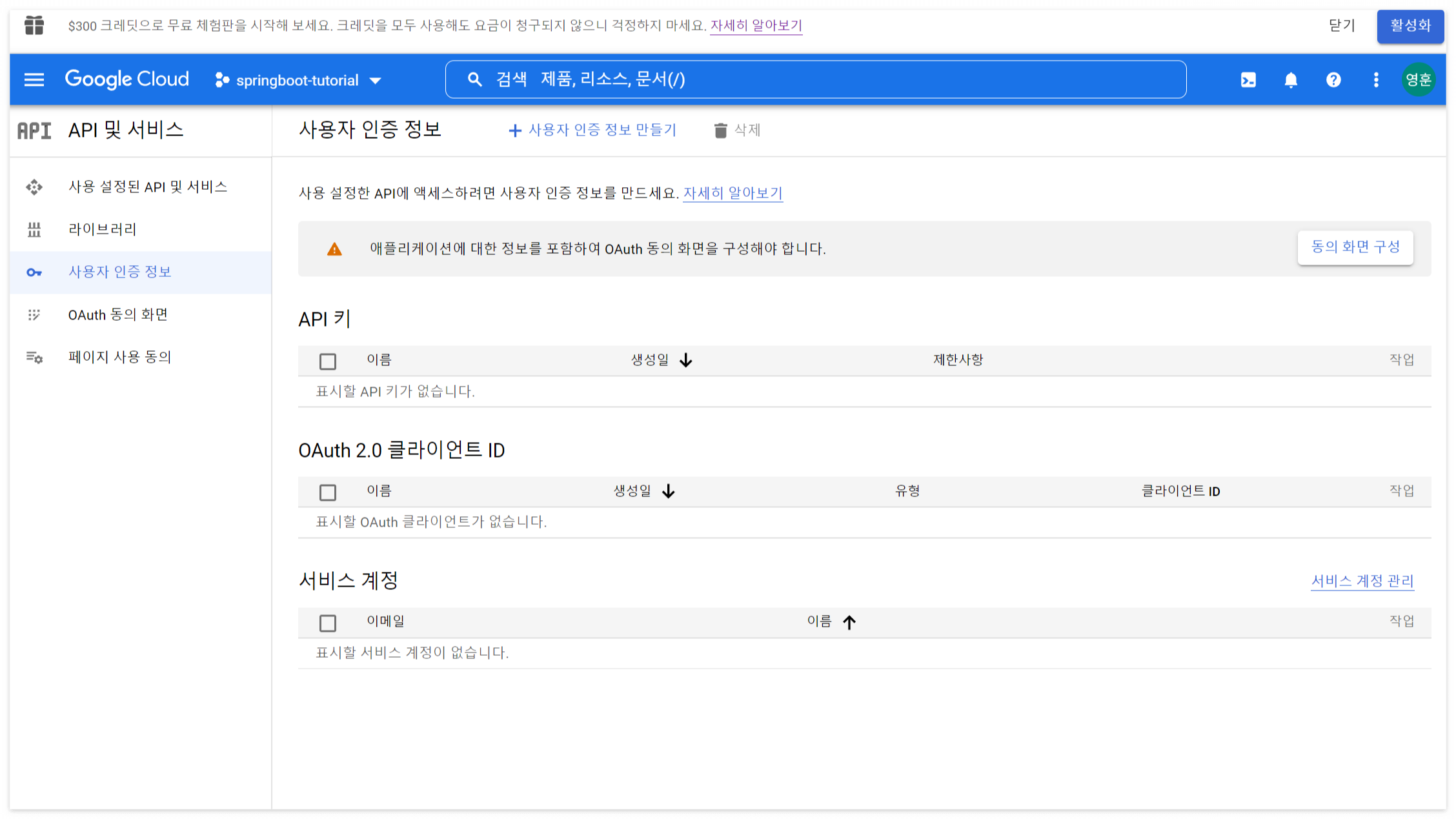Open the notifications bell
Screen dimensions: 1456x819
click(x=1291, y=79)
